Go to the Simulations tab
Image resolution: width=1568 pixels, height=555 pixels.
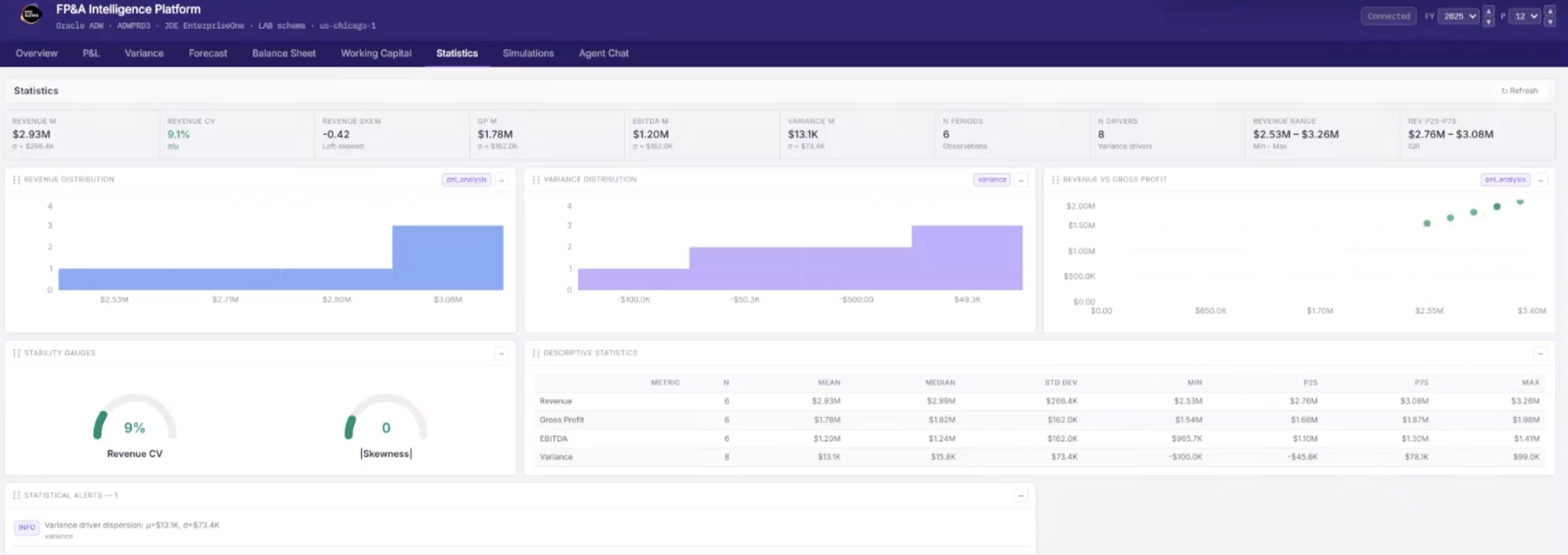(x=528, y=53)
